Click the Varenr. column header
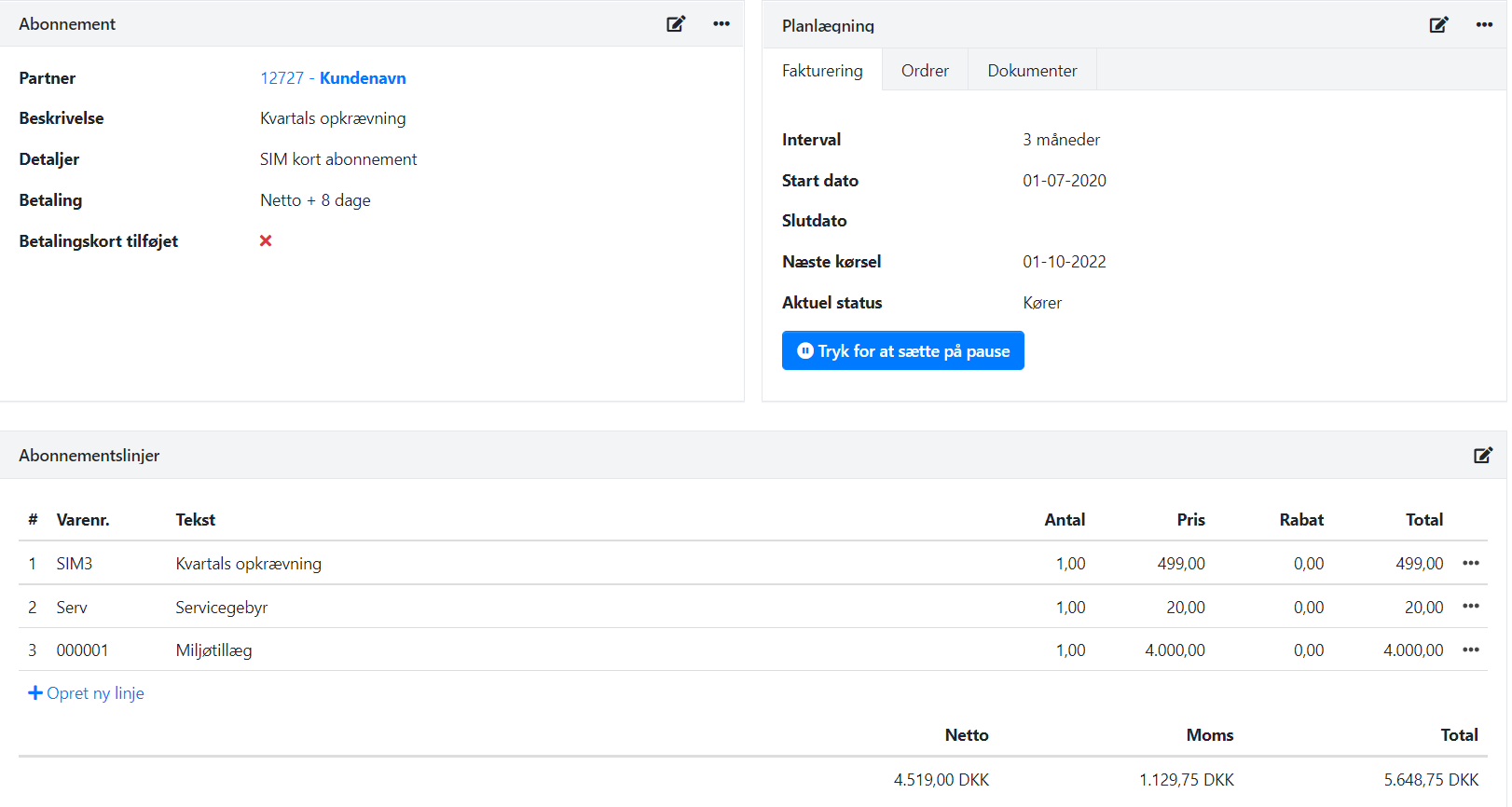This screenshot has width=1512, height=807. pyautogui.click(x=83, y=520)
